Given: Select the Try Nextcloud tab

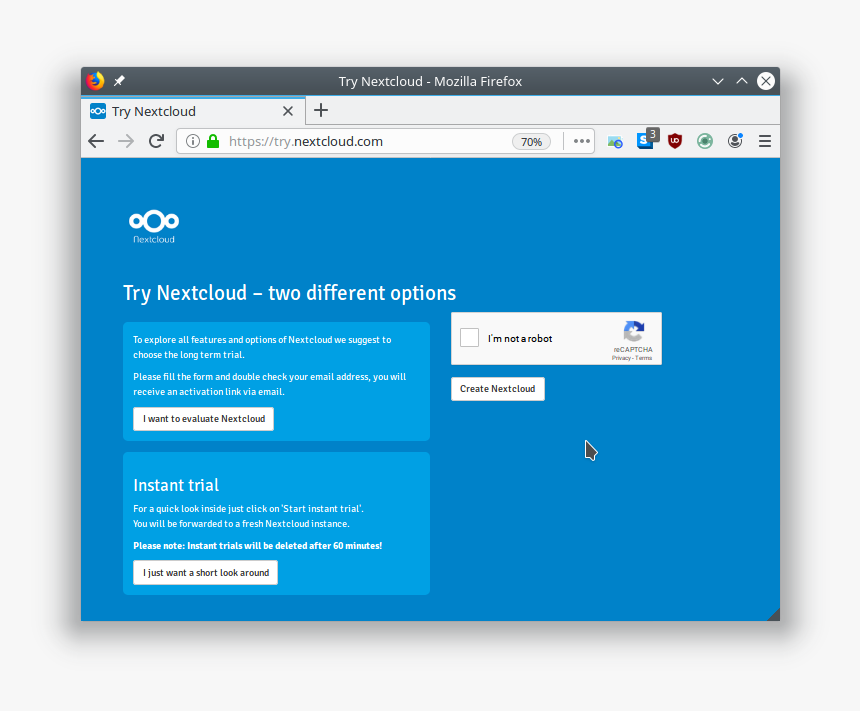Looking at the screenshot, I should [x=193, y=111].
